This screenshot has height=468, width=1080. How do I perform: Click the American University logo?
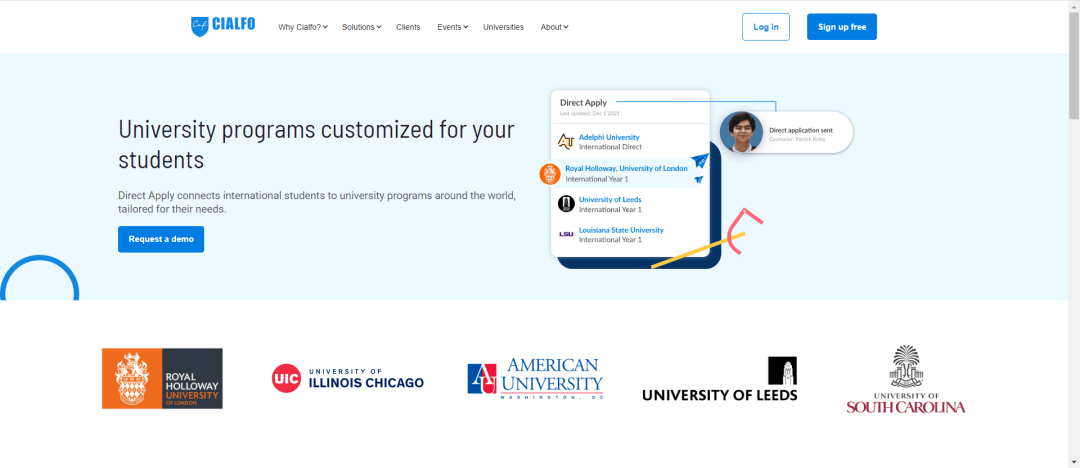pyautogui.click(x=535, y=378)
